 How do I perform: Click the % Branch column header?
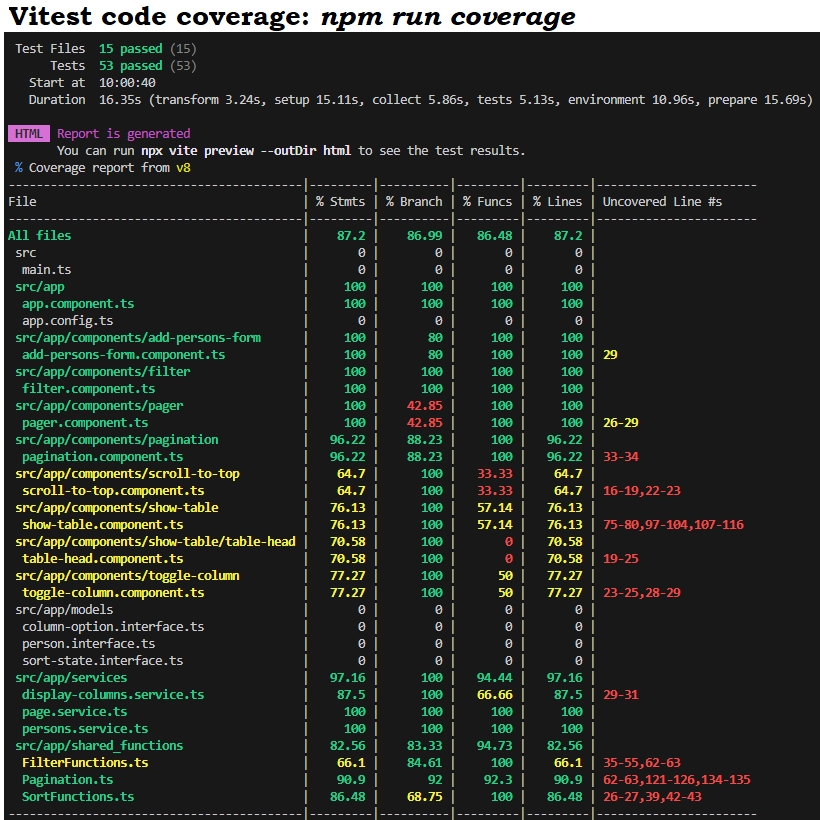(x=414, y=201)
